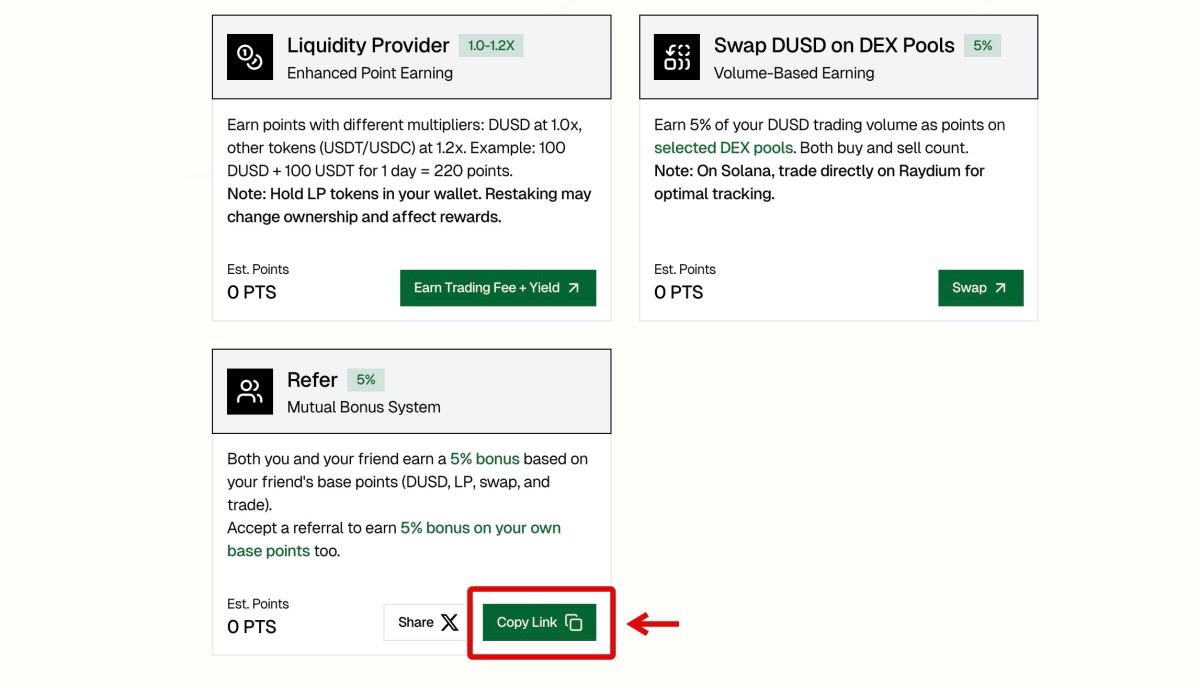Click the X logo on Share button
The image size is (1200, 688).
coord(450,622)
